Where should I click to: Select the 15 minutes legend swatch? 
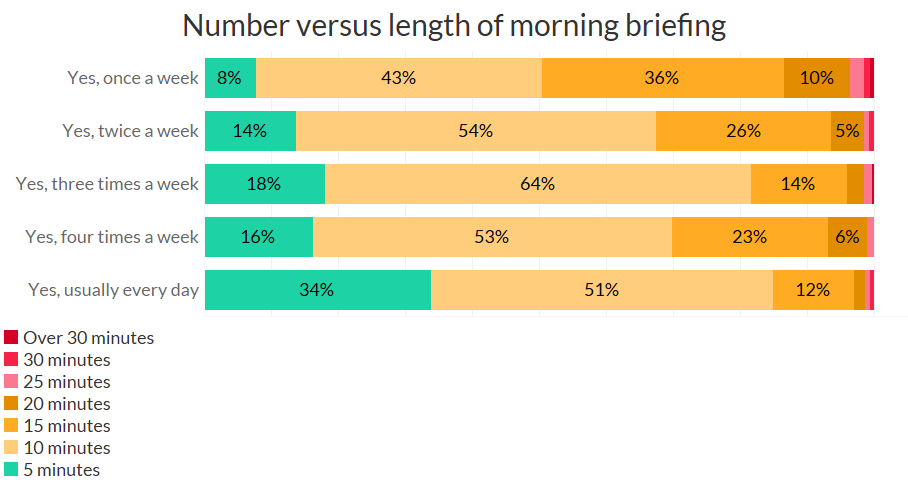tap(11, 426)
